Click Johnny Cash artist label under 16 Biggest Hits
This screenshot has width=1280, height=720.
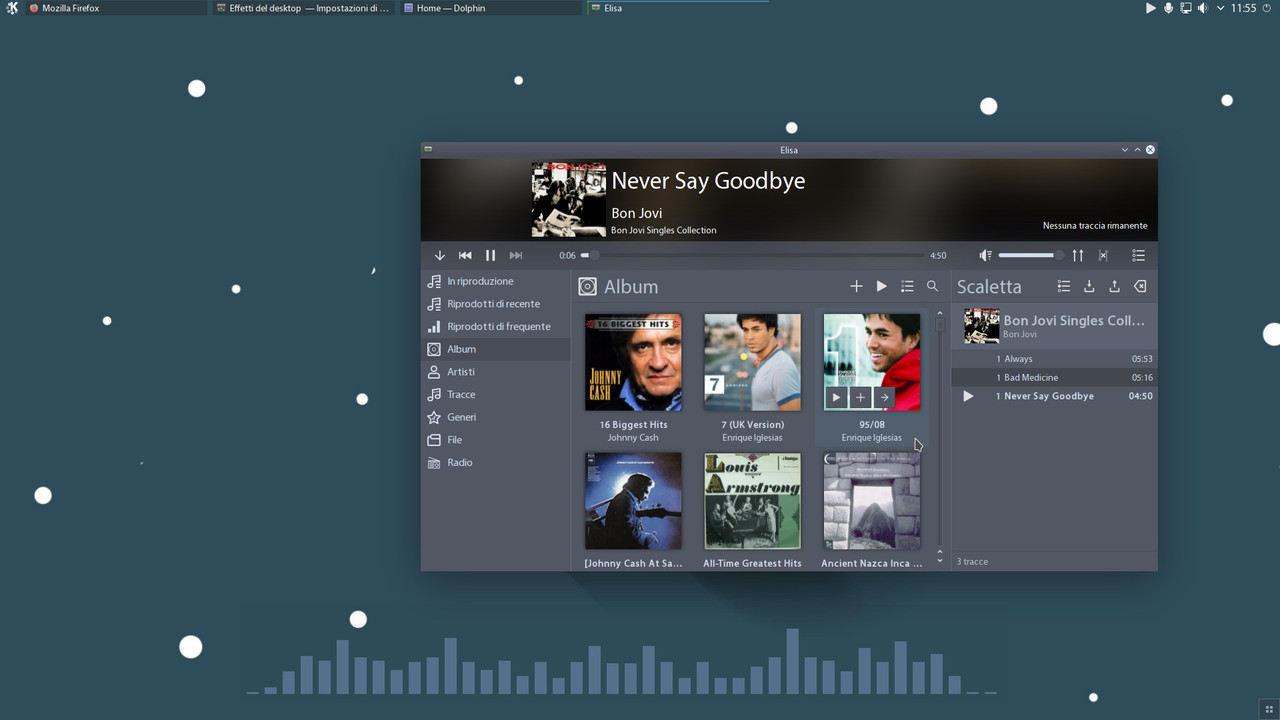click(633, 438)
